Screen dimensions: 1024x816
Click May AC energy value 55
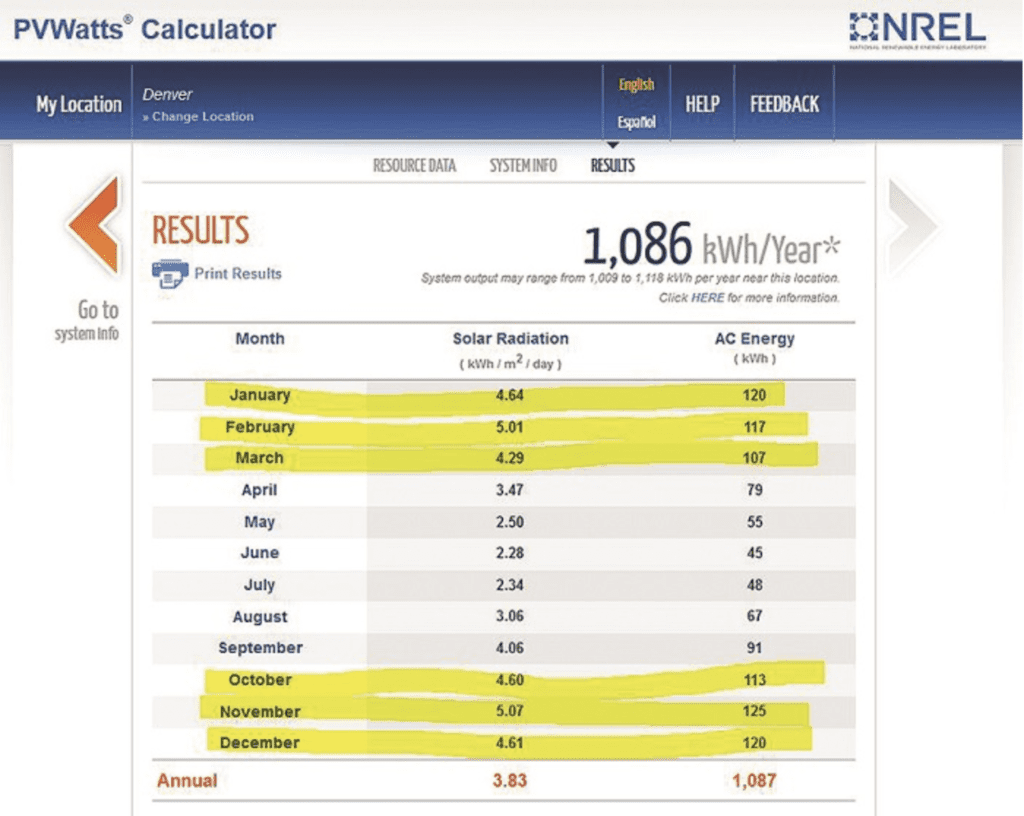click(x=755, y=522)
